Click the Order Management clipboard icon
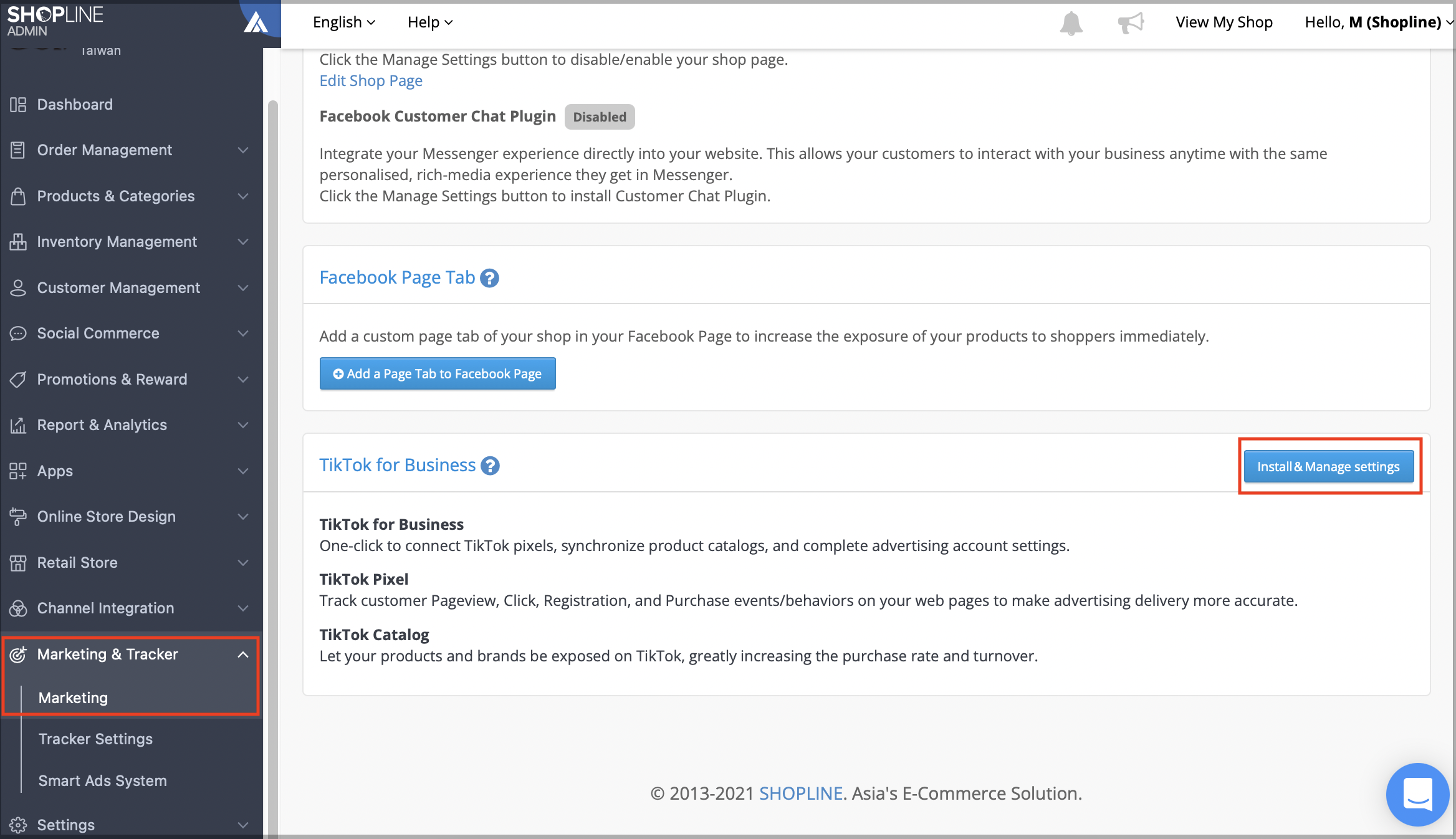The width and height of the screenshot is (1456, 839). tap(18, 150)
